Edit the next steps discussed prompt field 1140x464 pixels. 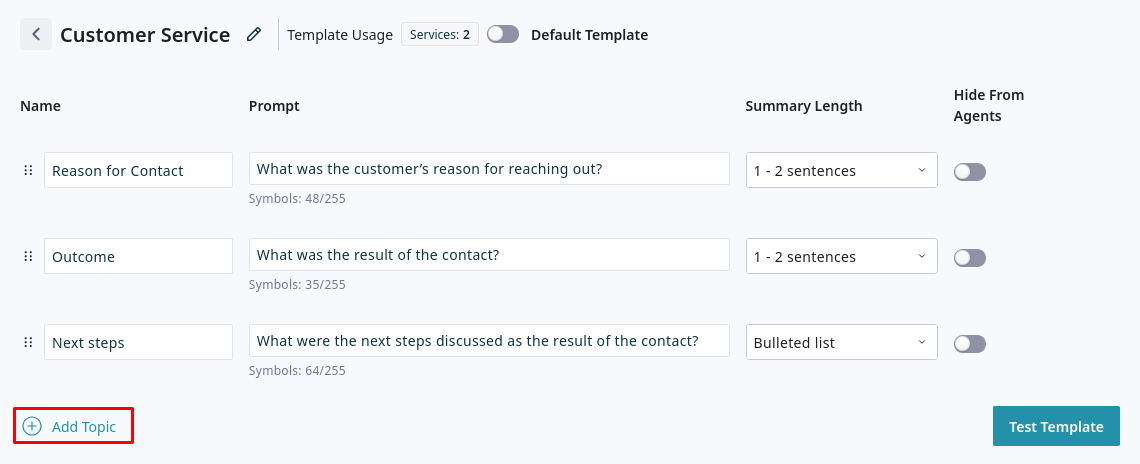pos(489,341)
